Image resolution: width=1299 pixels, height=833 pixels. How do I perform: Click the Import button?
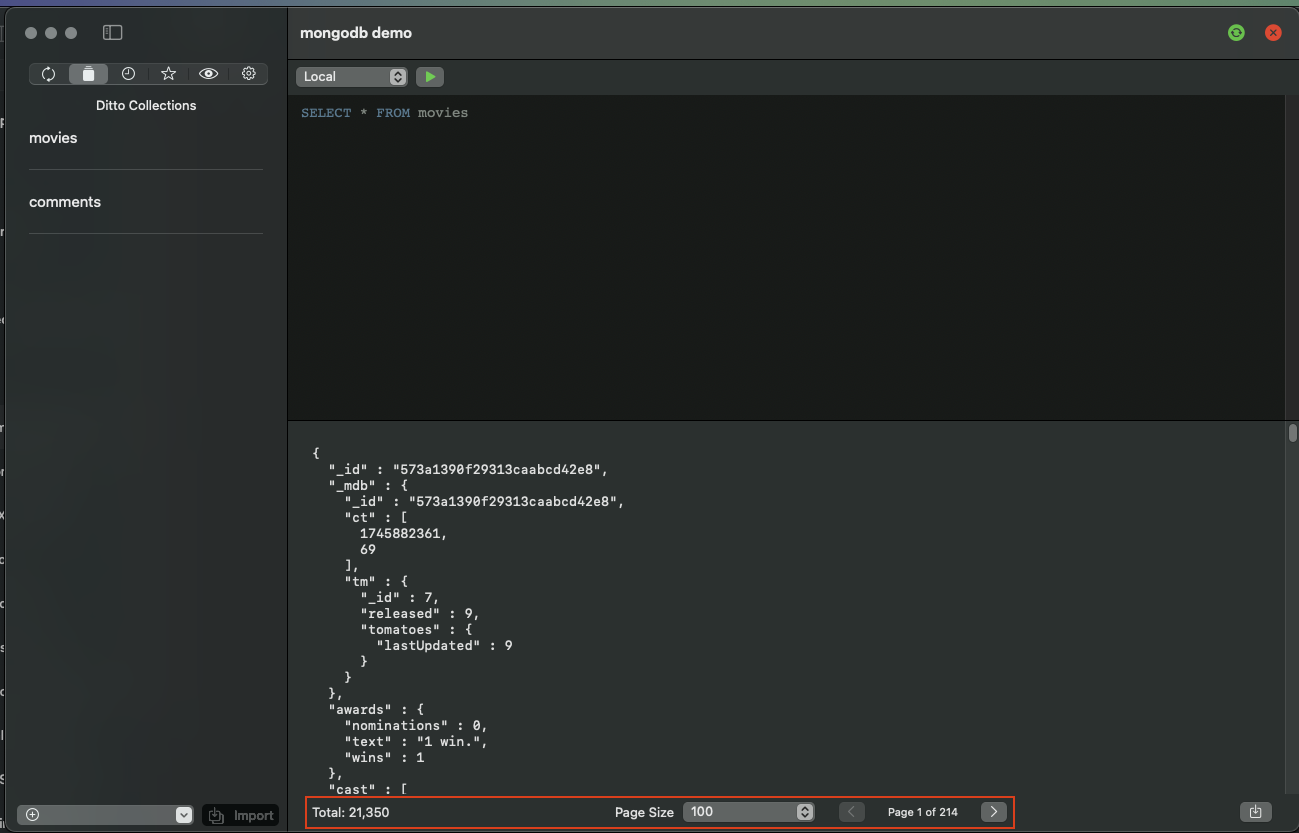coord(240,816)
